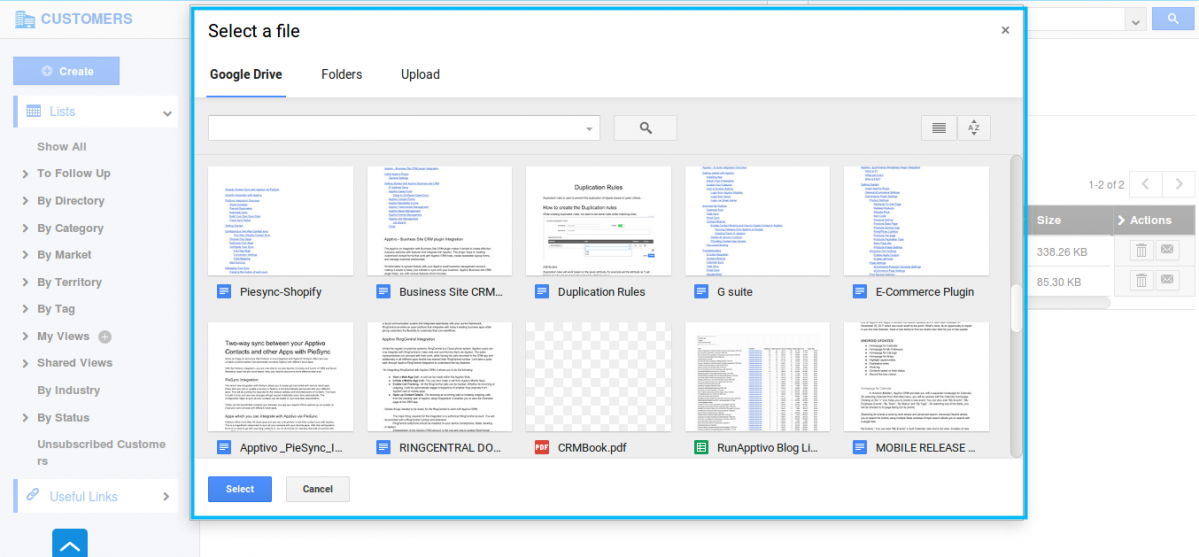Click the PDF icon beside CRMBook.pdf
Screen dimensions: 1199x557
(542, 448)
